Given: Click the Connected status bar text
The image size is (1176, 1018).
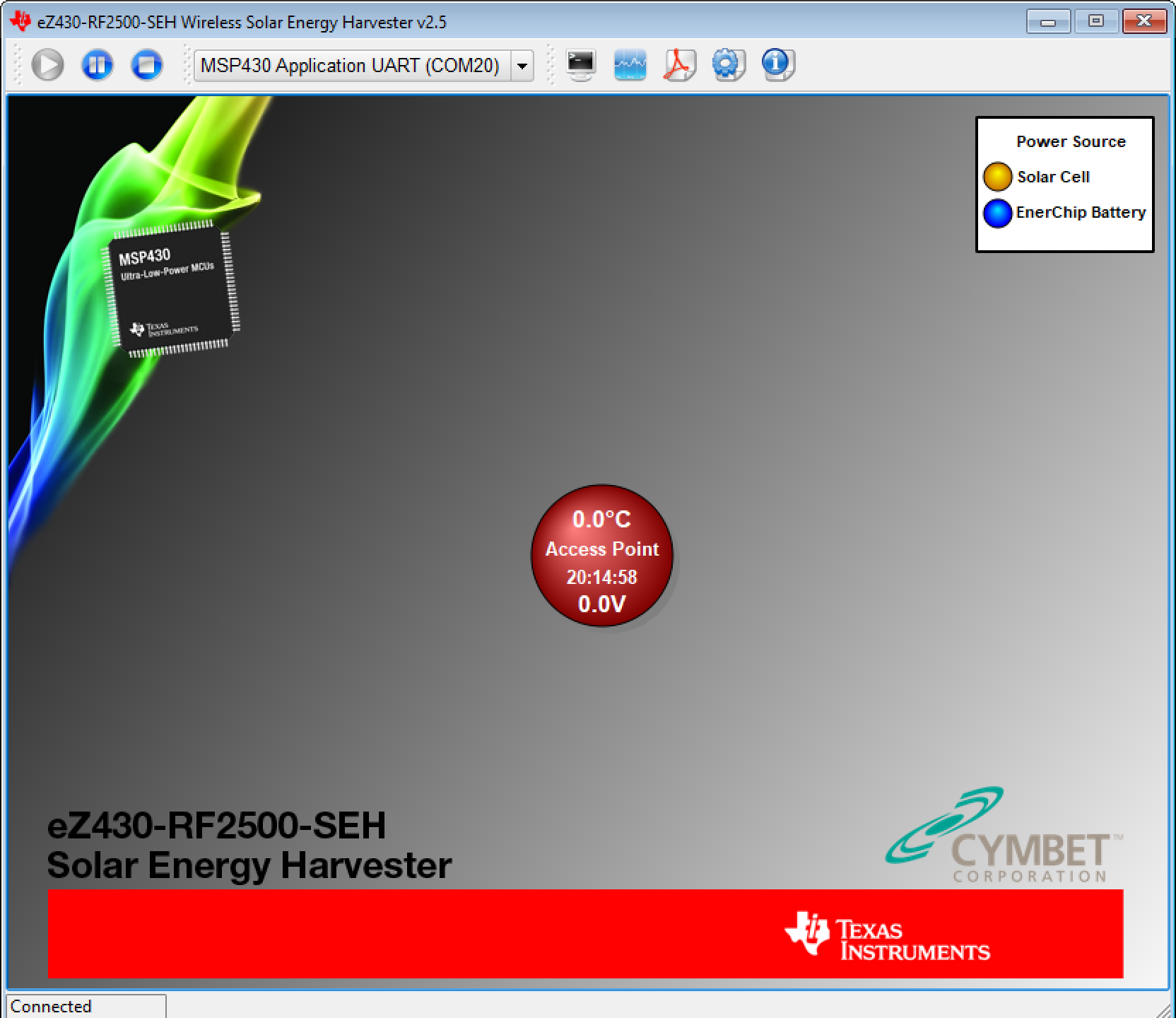Looking at the screenshot, I should pyautogui.click(x=51, y=1006).
